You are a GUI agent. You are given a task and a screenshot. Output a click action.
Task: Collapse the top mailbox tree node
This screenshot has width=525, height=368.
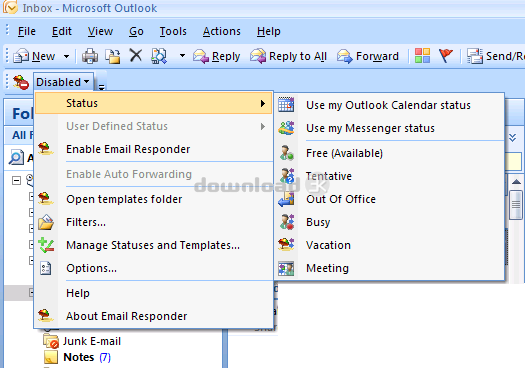[x=16, y=180]
